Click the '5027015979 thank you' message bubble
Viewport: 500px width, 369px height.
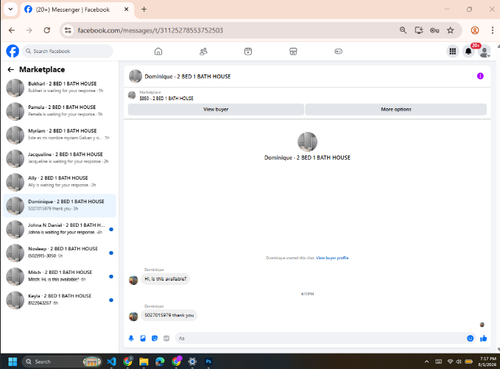coord(169,315)
